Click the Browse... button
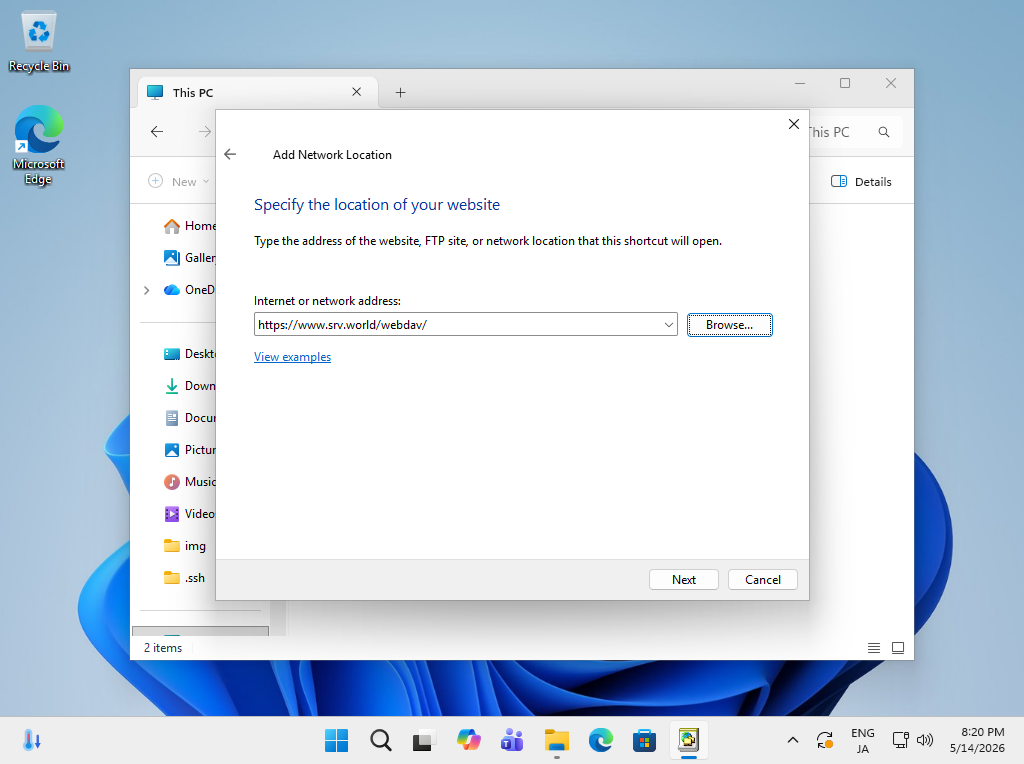This screenshot has height=764, width=1024. 729,325
